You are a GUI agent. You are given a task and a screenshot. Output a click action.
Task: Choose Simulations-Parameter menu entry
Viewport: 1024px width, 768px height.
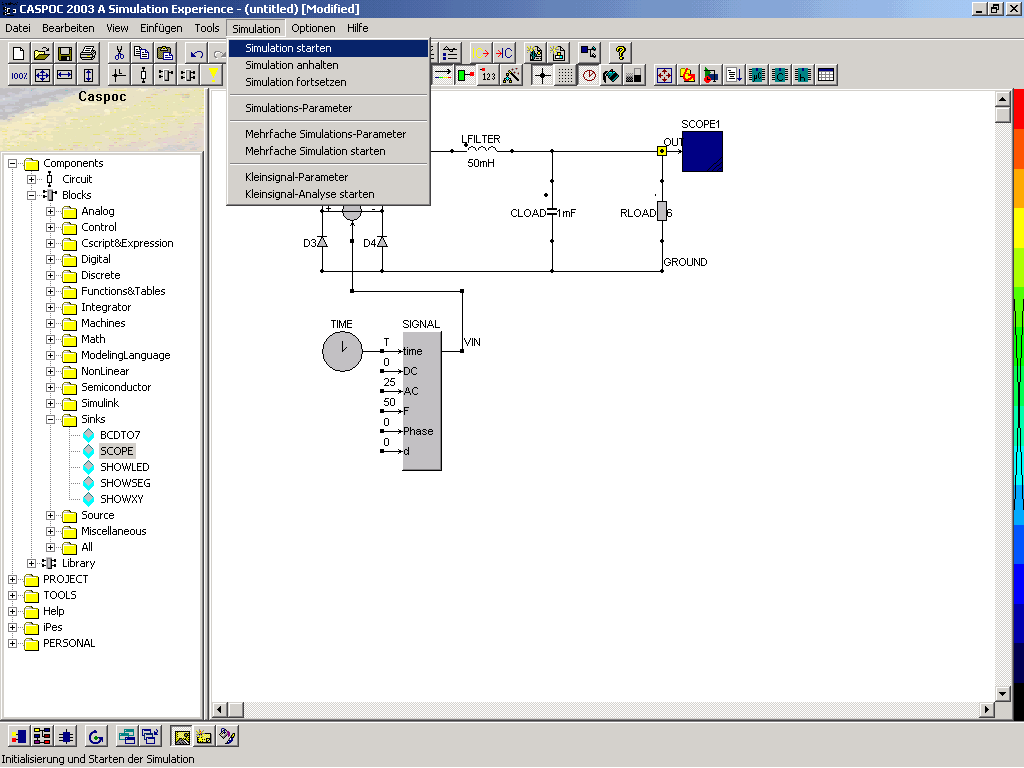[x=328, y=108]
